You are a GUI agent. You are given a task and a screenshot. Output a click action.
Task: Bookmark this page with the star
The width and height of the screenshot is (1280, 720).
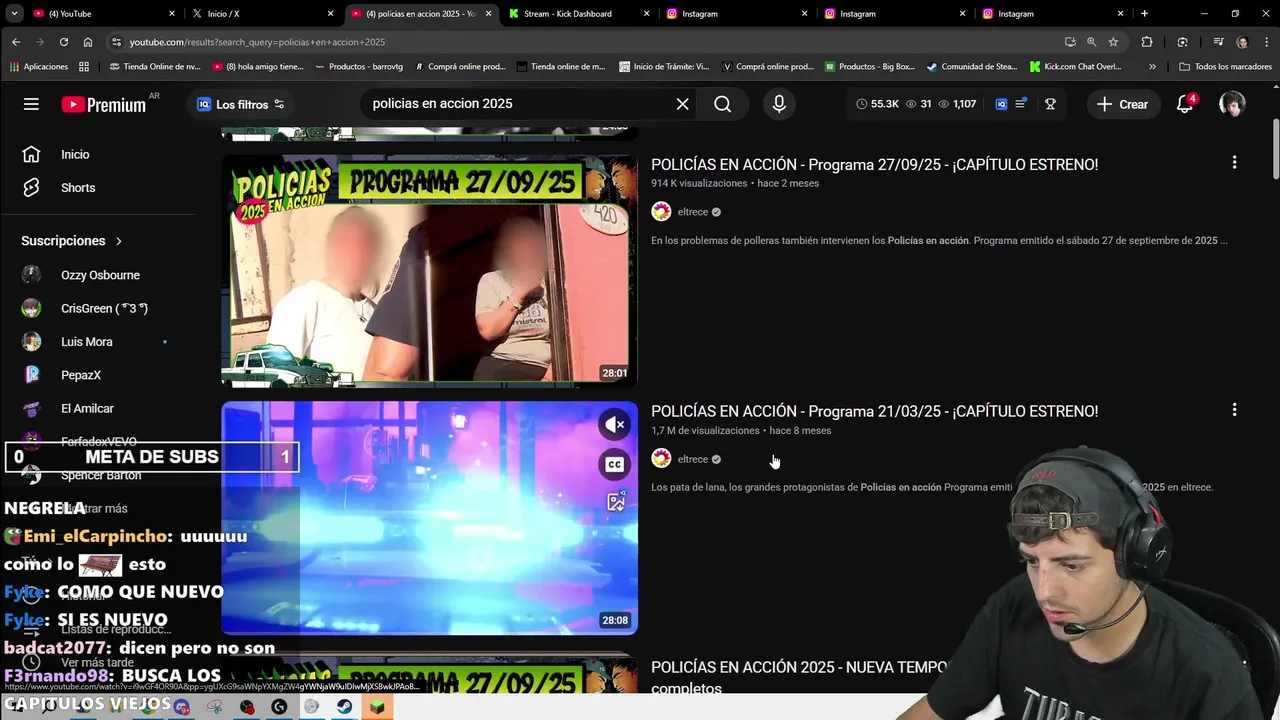click(1113, 42)
